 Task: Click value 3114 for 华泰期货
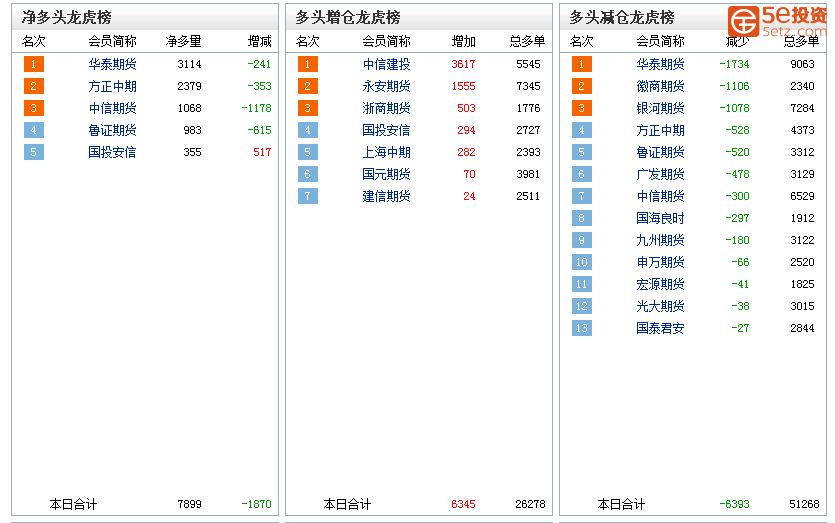(190, 64)
